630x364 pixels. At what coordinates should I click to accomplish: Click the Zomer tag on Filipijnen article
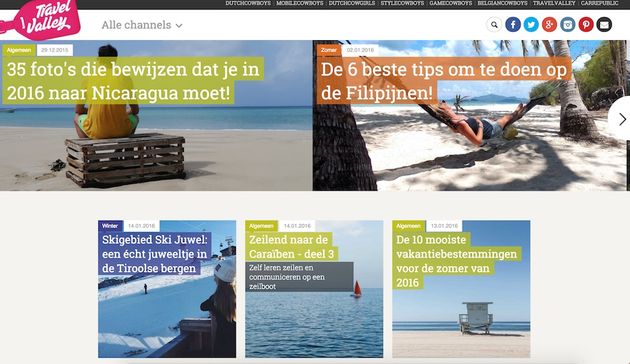tap(329, 50)
